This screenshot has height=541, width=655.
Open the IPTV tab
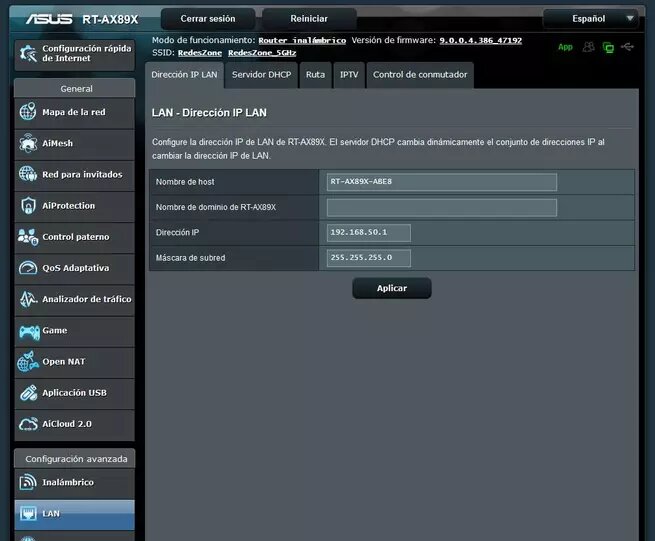[349, 74]
